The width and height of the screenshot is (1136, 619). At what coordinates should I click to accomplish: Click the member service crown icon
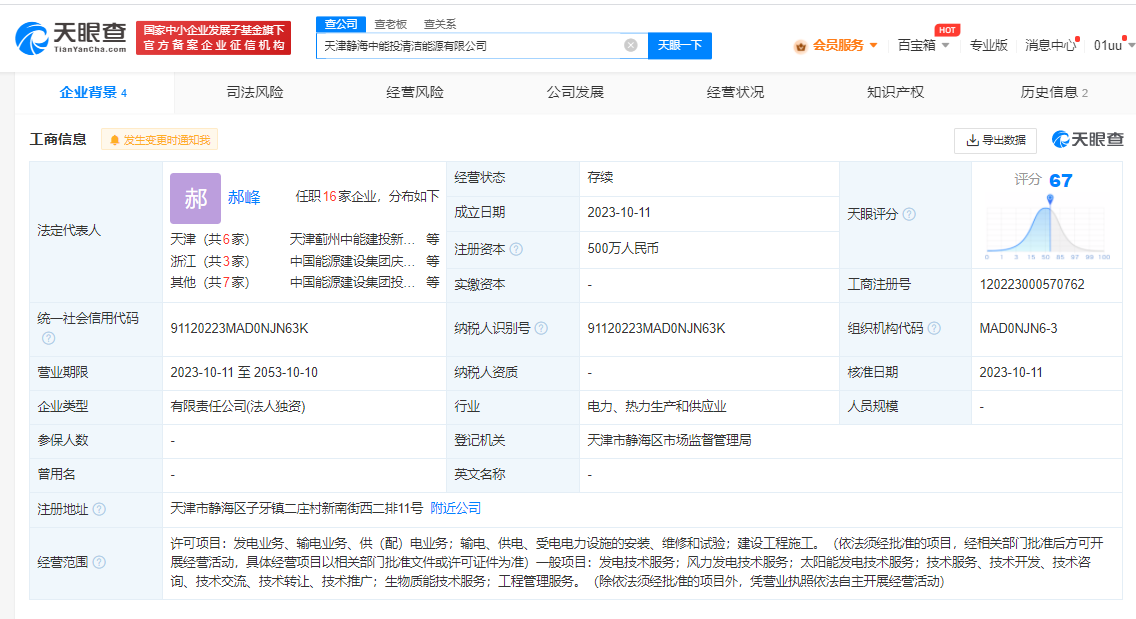[801, 46]
